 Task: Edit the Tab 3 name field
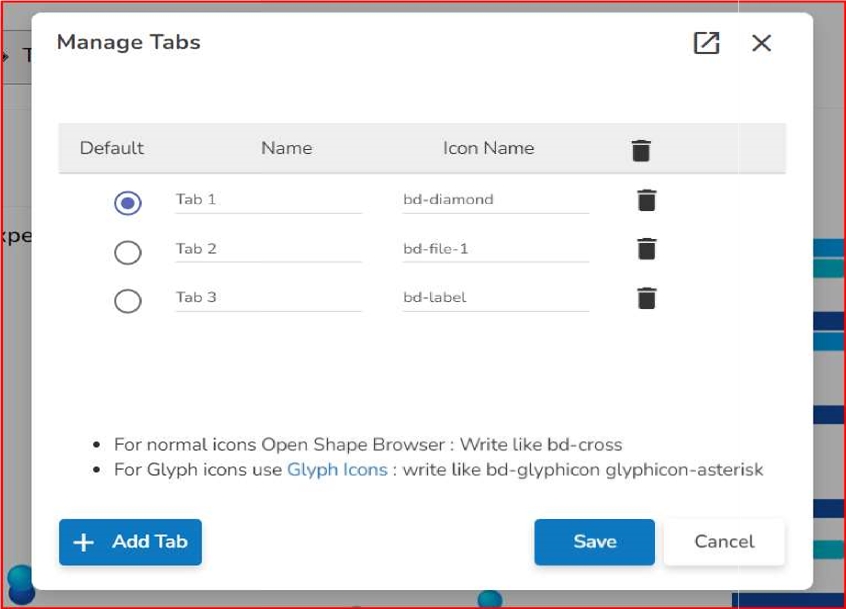[268, 298]
